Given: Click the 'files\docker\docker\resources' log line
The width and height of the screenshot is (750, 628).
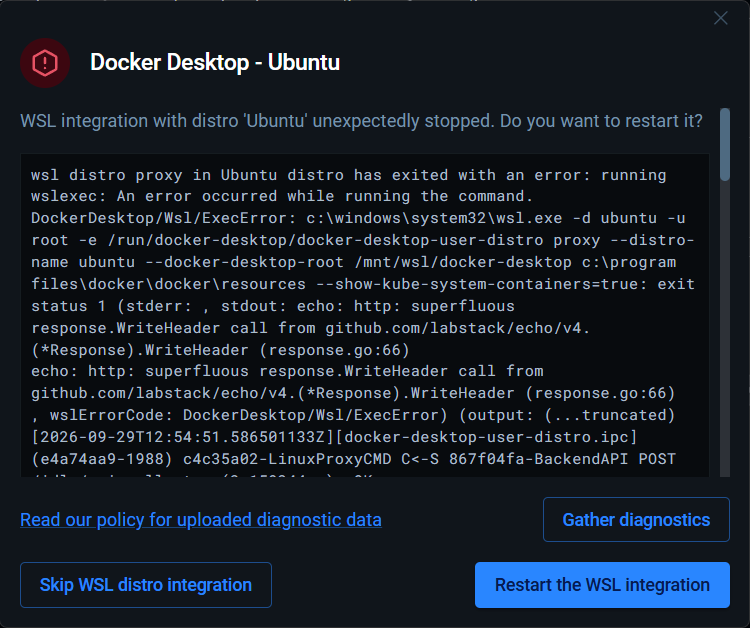Looking at the screenshot, I should tap(363, 284).
